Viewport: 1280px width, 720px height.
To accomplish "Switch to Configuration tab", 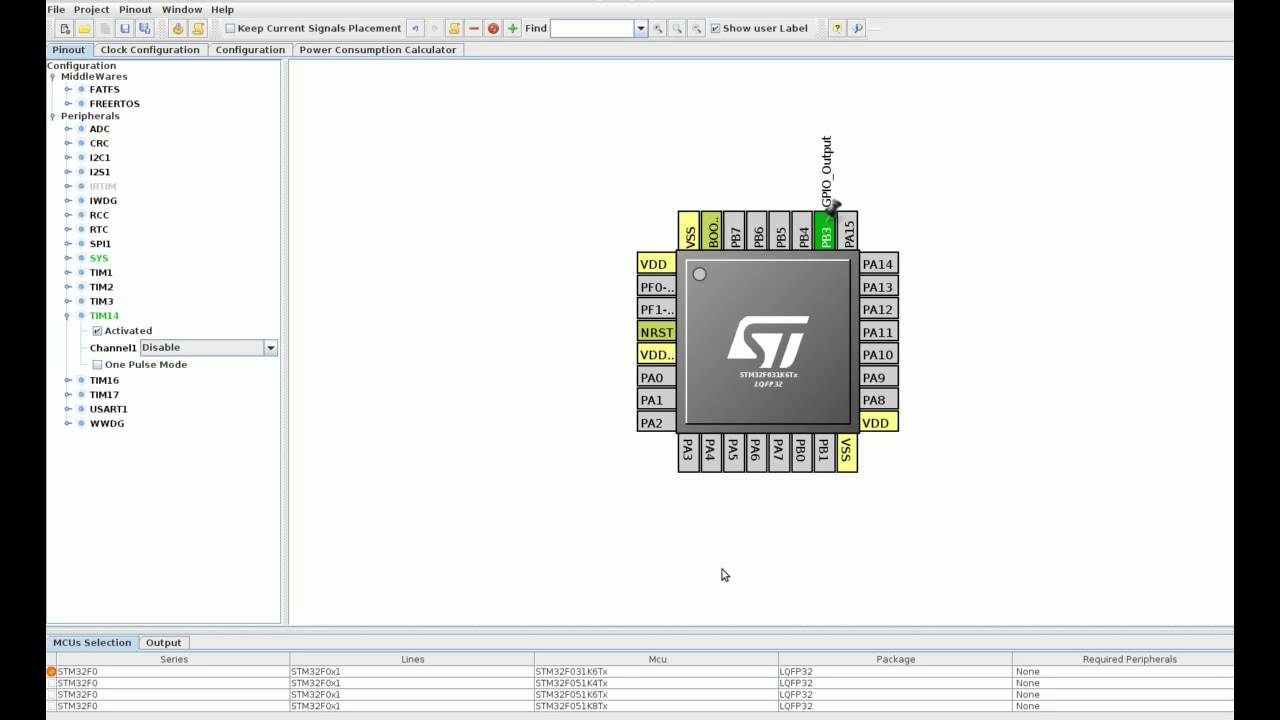I will (x=250, y=50).
